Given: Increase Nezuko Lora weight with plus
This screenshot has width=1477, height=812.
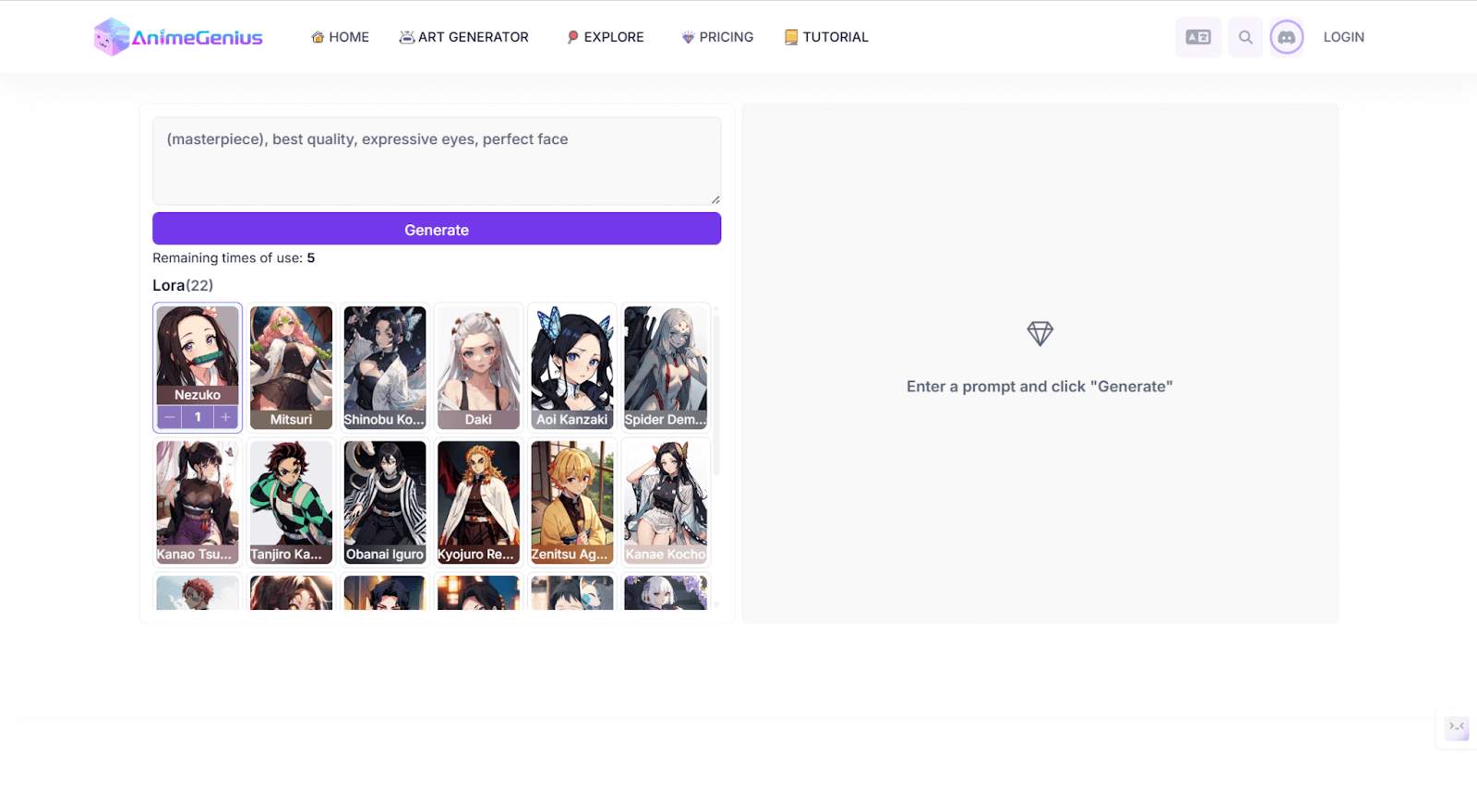Looking at the screenshot, I should click(225, 417).
